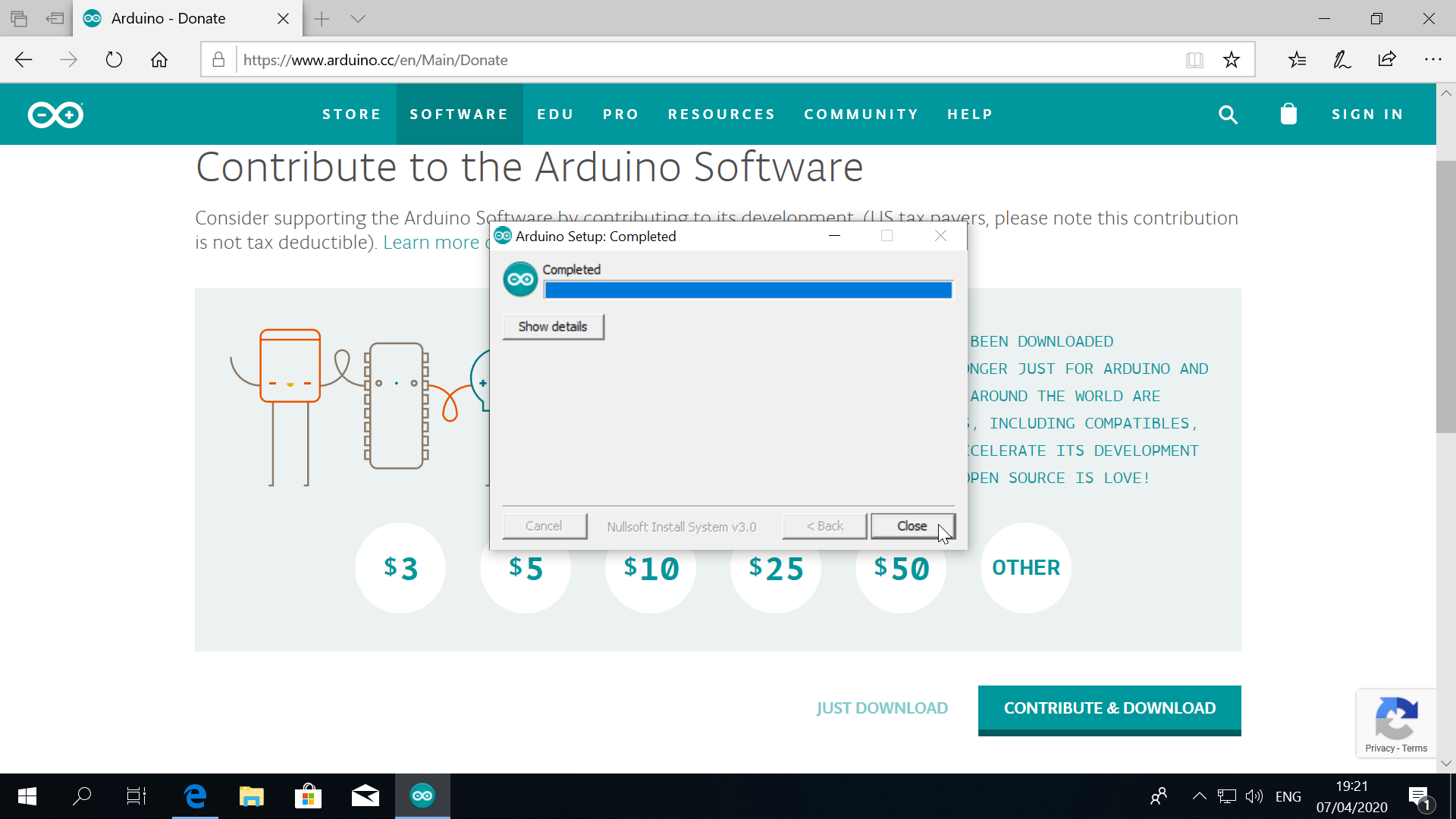Open the SOFTWARE menu item
Image resolution: width=1456 pixels, height=819 pixels.
(x=459, y=115)
